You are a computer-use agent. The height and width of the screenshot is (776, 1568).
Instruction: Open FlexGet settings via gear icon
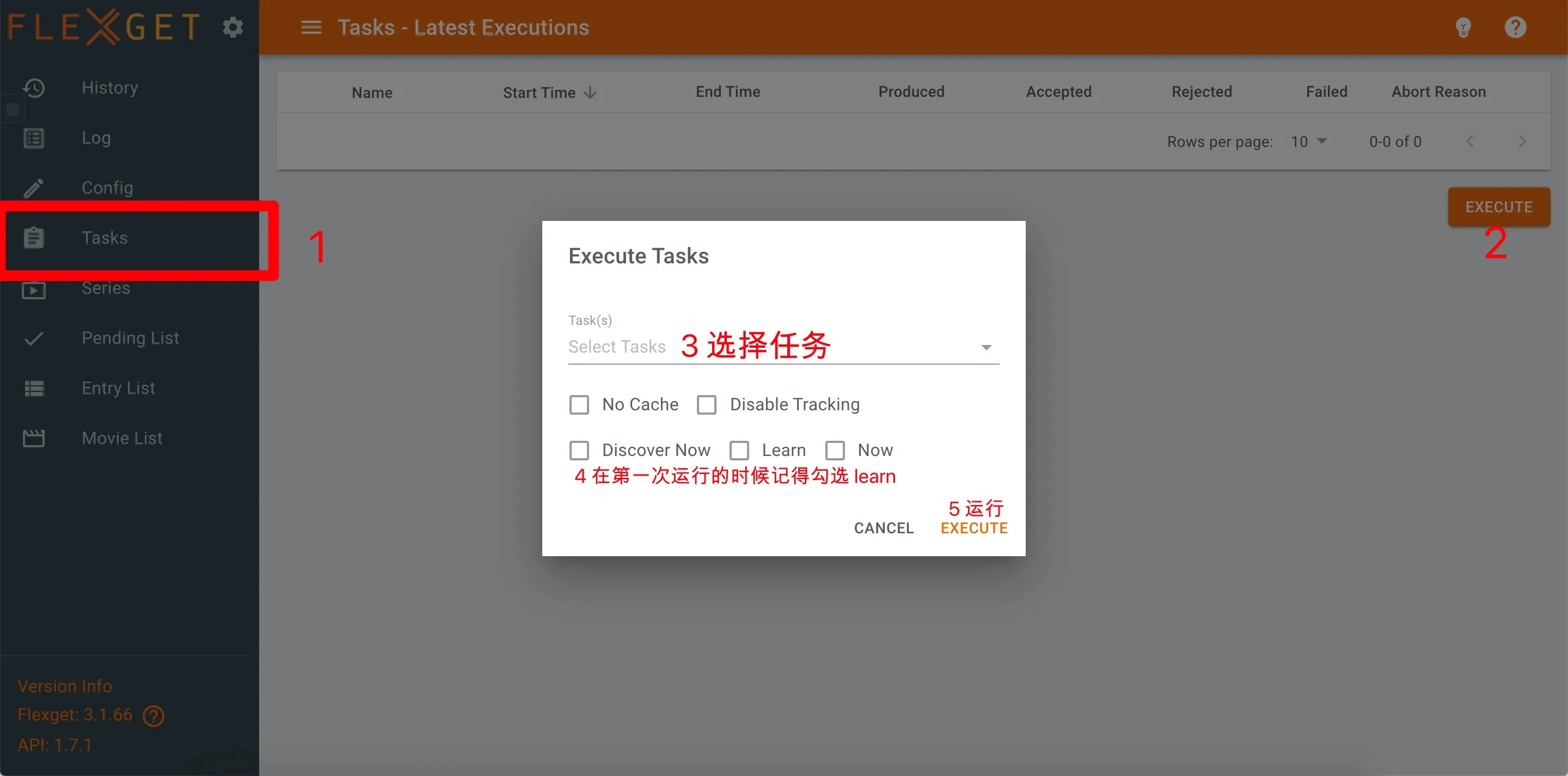click(x=232, y=27)
